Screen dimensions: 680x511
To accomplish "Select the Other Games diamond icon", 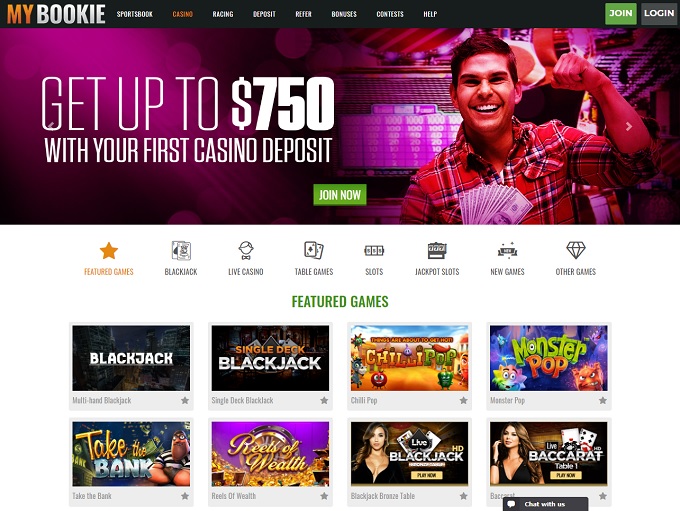I will point(576,250).
